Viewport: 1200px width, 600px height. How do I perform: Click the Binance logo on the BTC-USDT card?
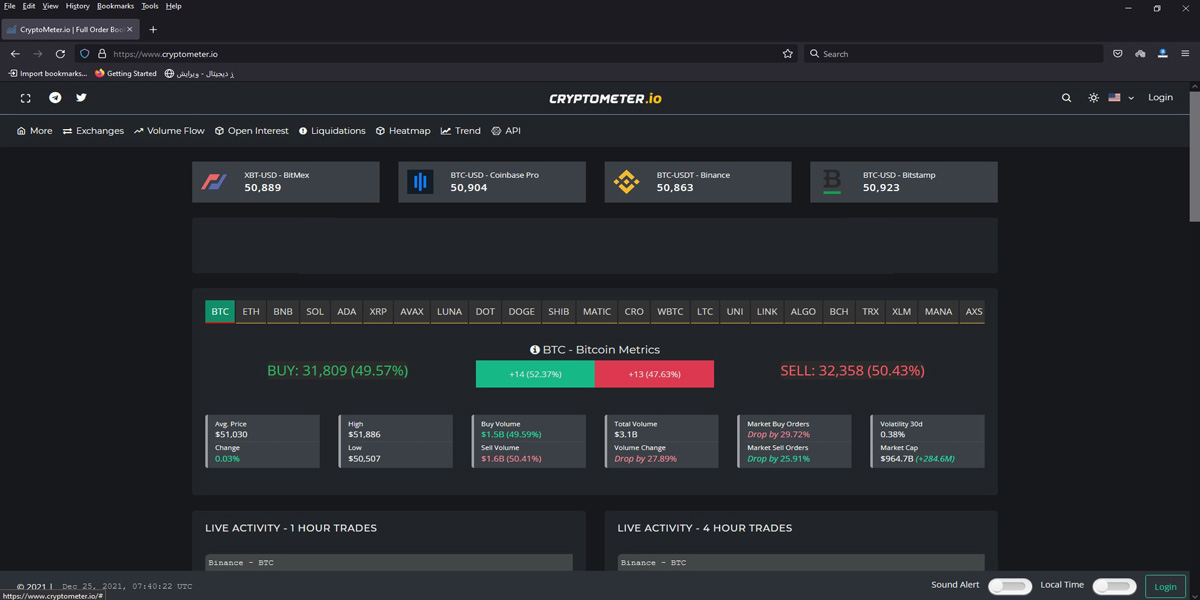click(626, 181)
